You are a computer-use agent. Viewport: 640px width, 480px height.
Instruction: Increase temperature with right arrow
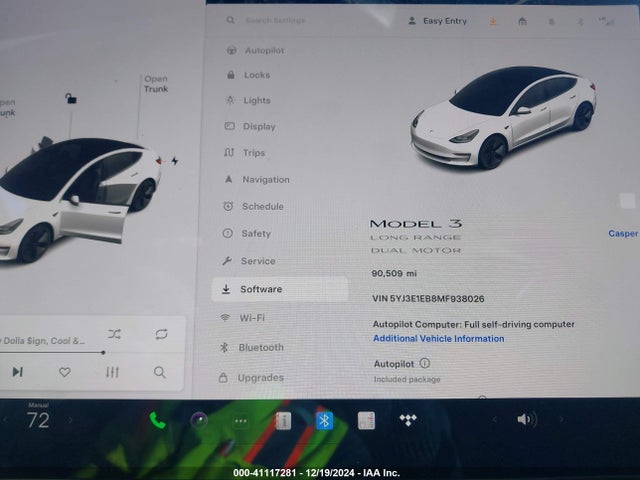pyautogui.click(x=70, y=420)
